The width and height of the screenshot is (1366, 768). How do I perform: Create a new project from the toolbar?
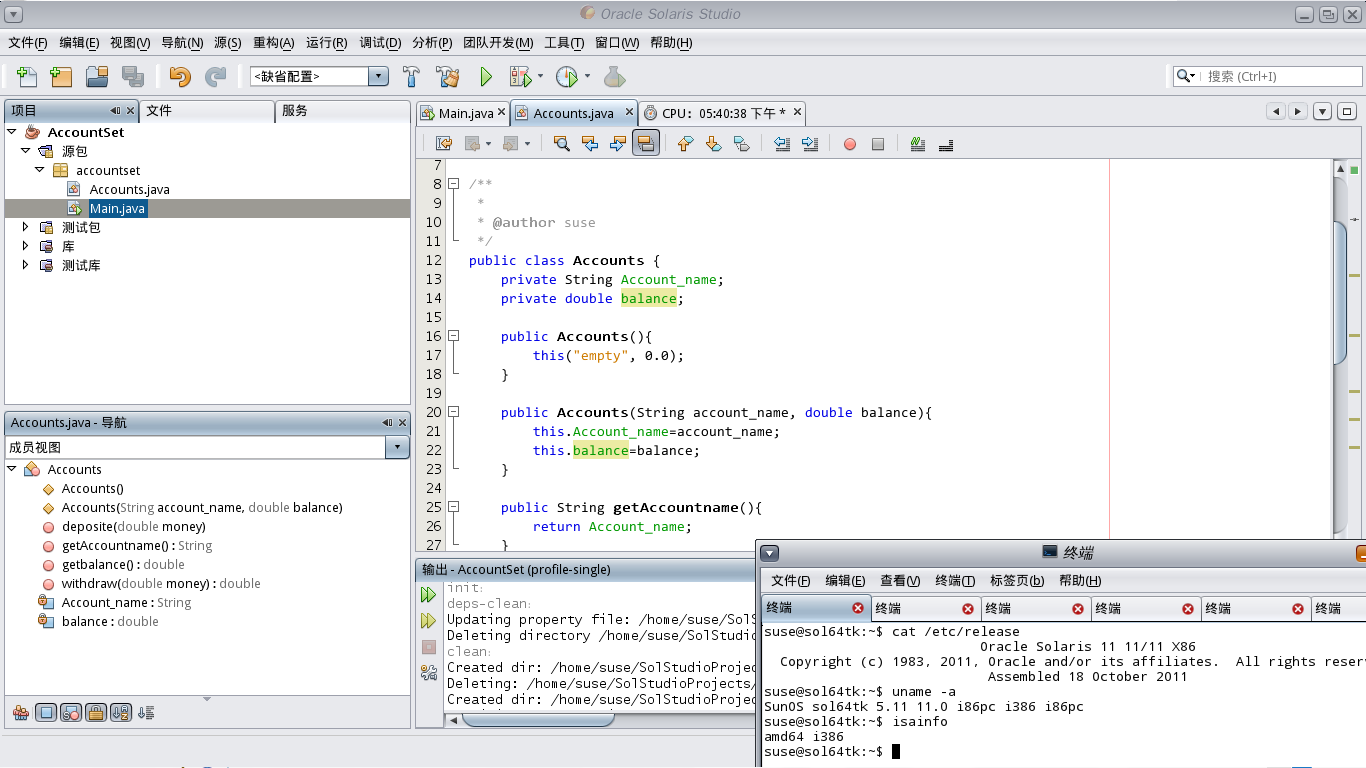tap(61, 76)
